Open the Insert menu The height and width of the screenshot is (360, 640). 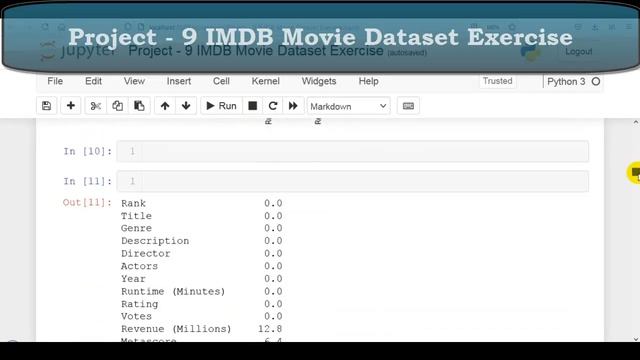(x=179, y=81)
